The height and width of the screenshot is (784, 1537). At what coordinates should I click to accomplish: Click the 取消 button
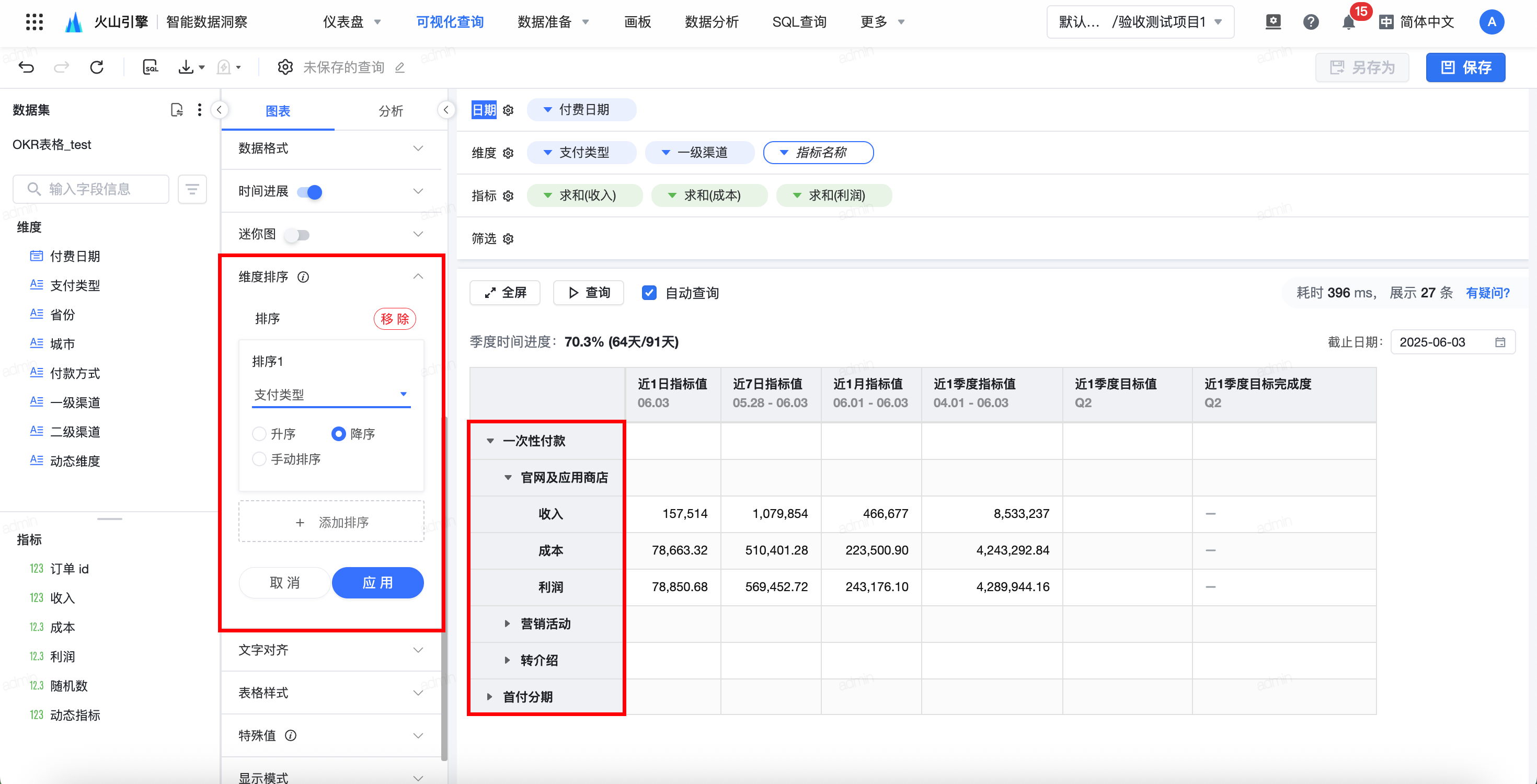coord(284,582)
